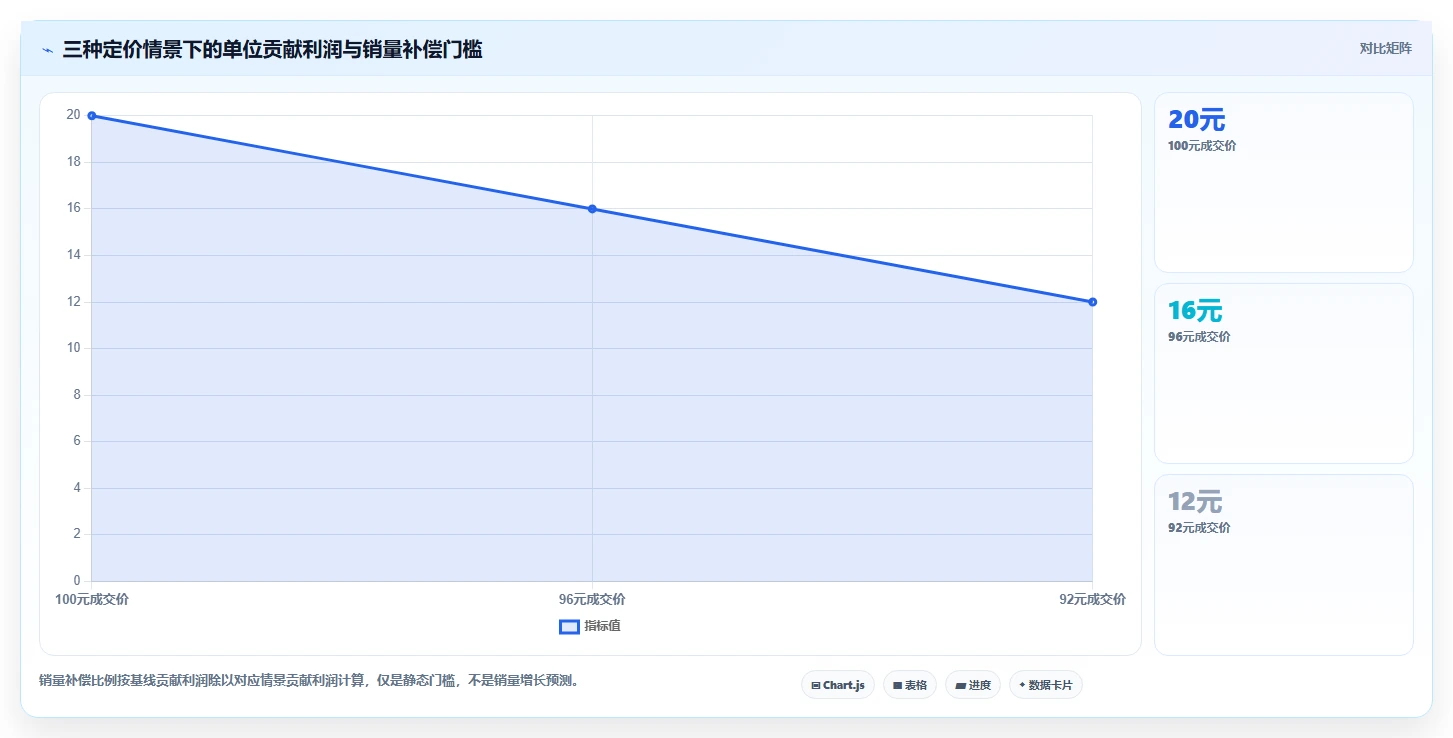Click the data point at 92元成交价
This screenshot has width=1453, height=738.
point(1092,302)
